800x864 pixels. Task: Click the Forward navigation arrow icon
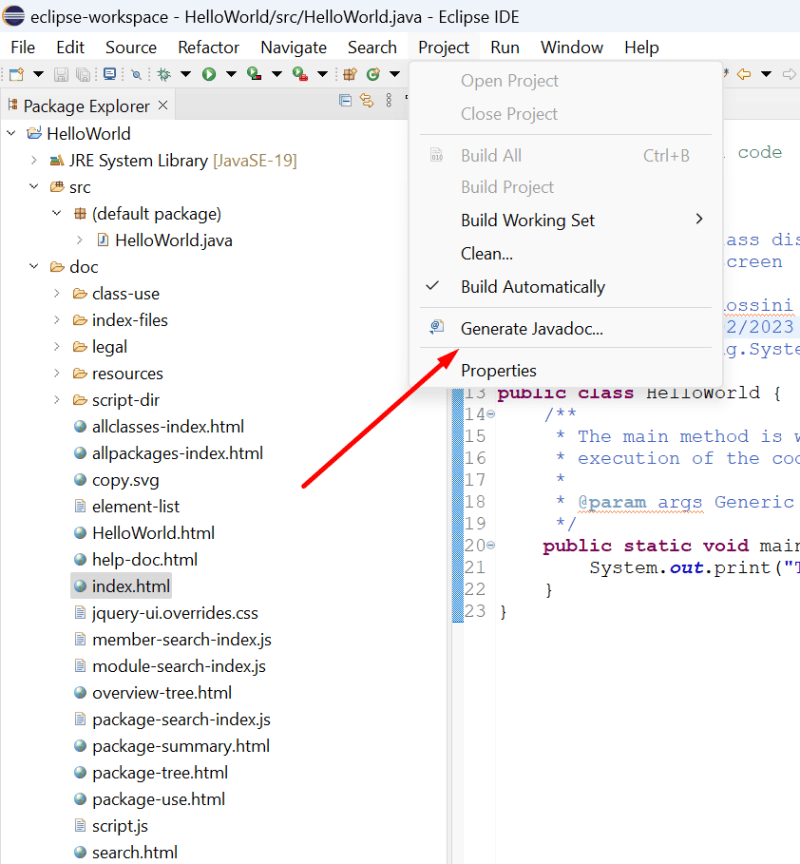click(790, 74)
